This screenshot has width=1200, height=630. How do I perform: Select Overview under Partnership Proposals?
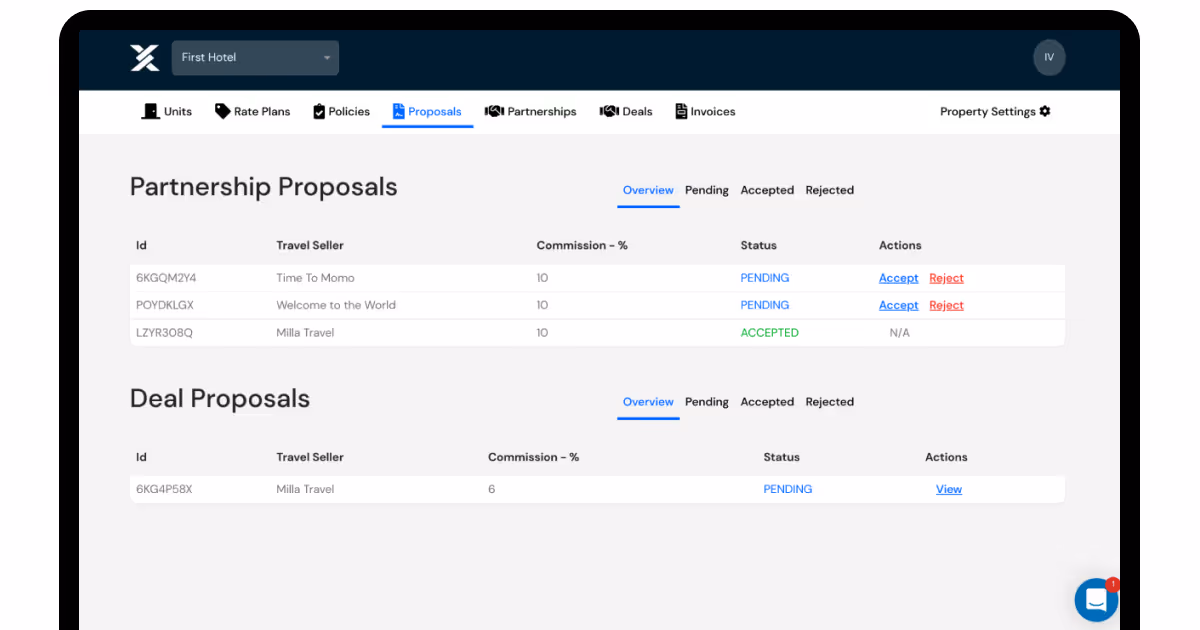648,190
